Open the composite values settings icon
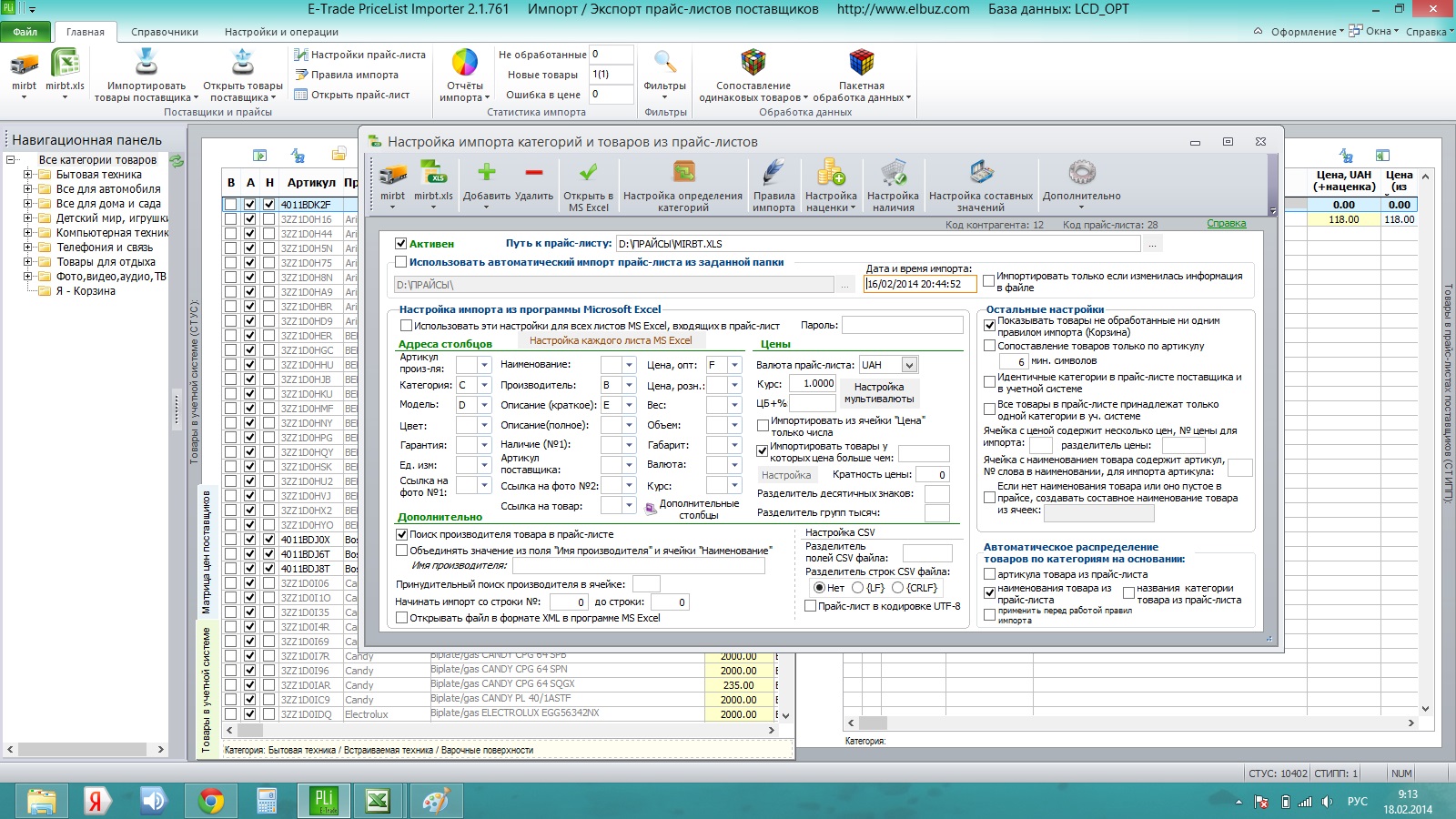The width and height of the screenshot is (1456, 819). 981,172
